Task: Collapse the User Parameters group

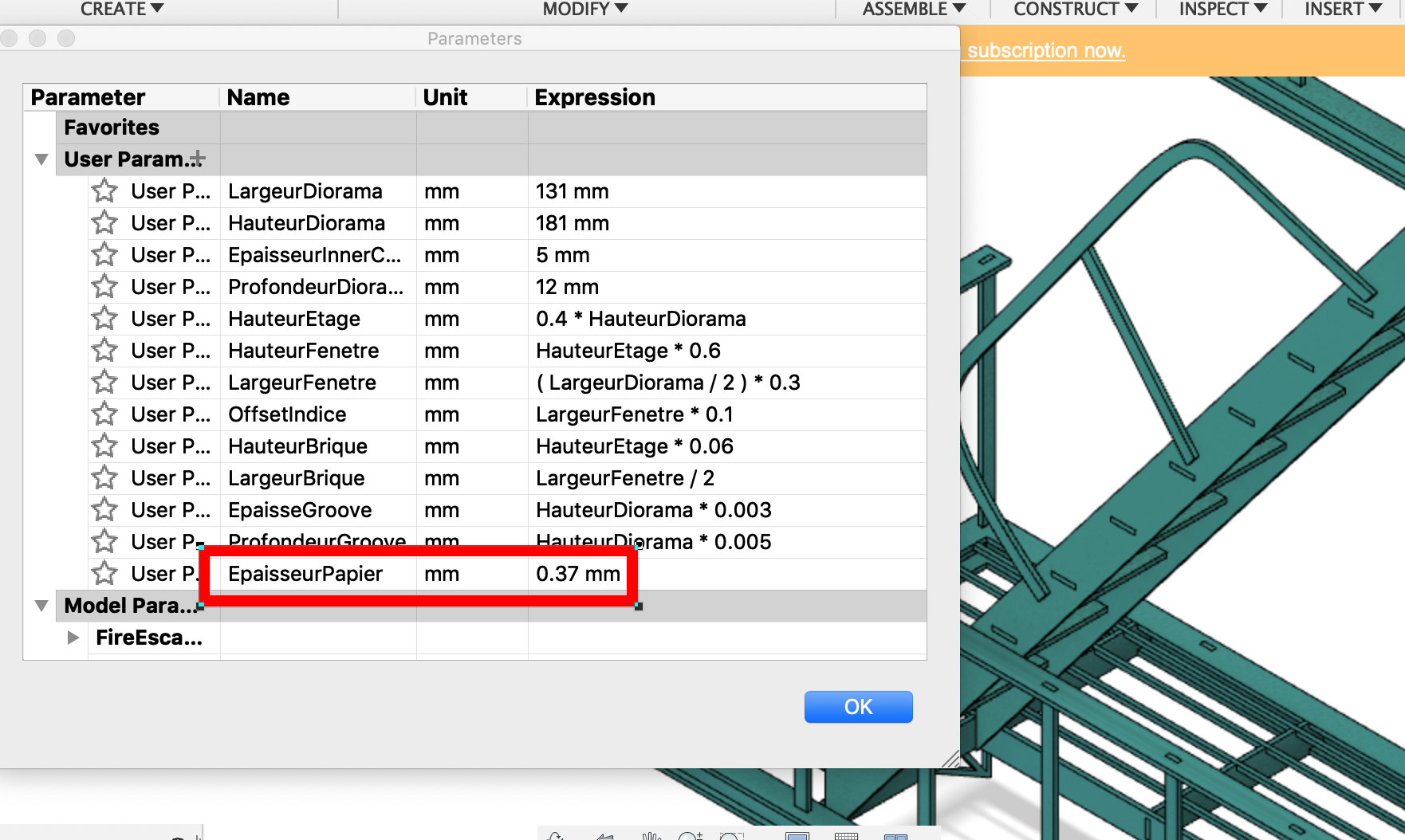Action: pyautogui.click(x=41, y=159)
